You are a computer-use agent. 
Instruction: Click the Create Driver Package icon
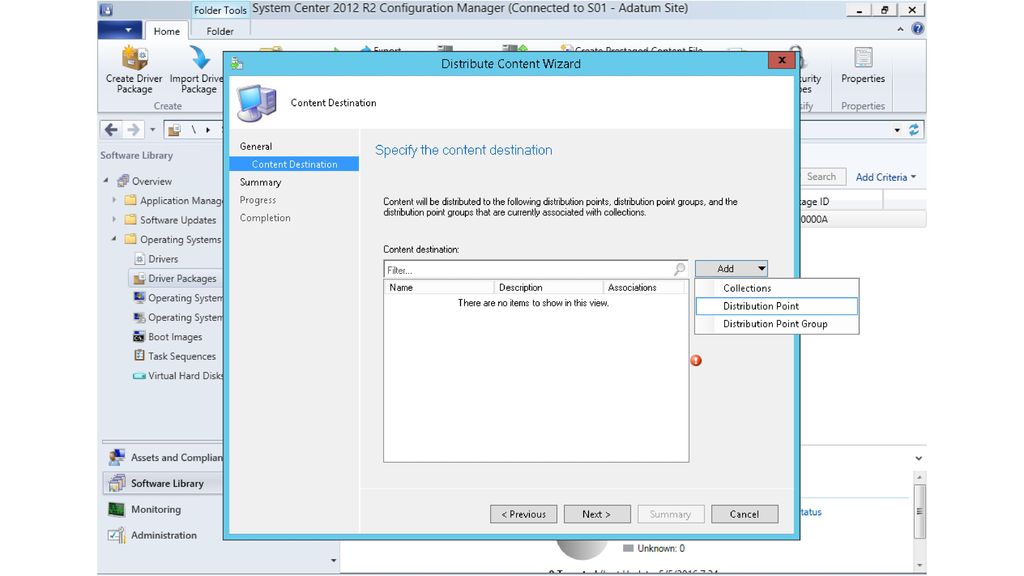click(x=135, y=57)
